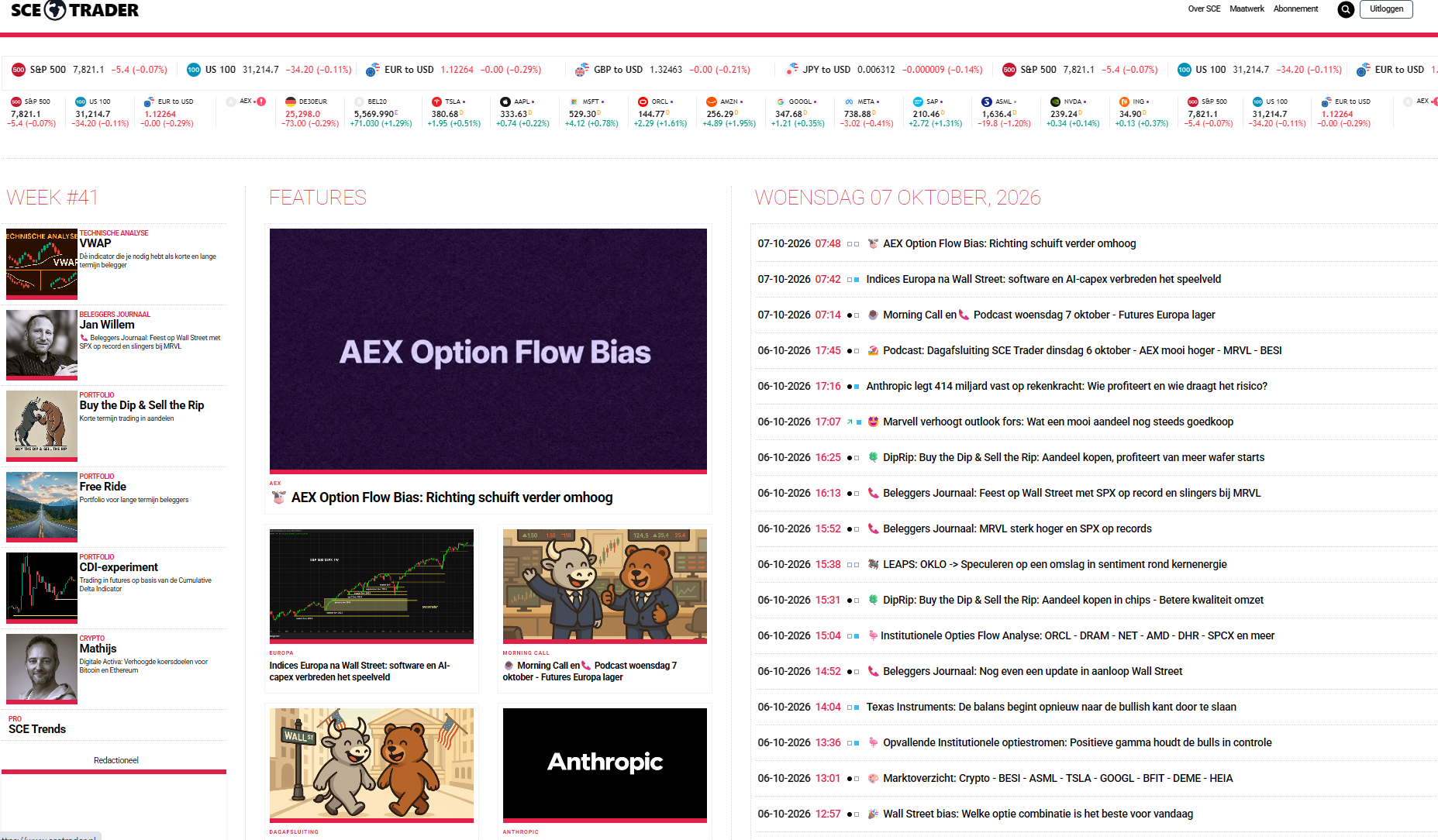The width and height of the screenshot is (1438, 840).
Task: Open the SCE Trends link
Action: [x=37, y=729]
